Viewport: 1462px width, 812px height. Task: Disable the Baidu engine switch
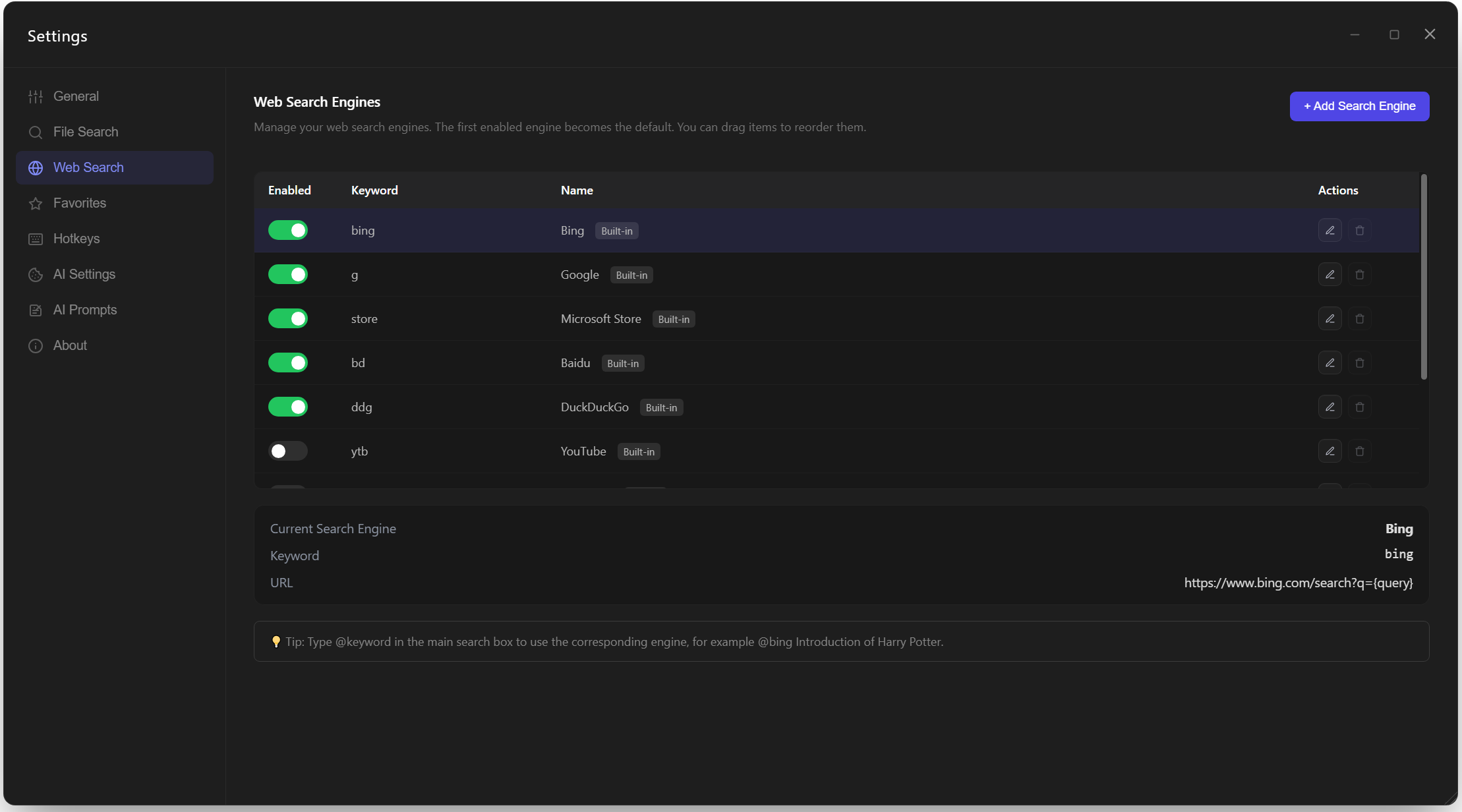[288, 362]
